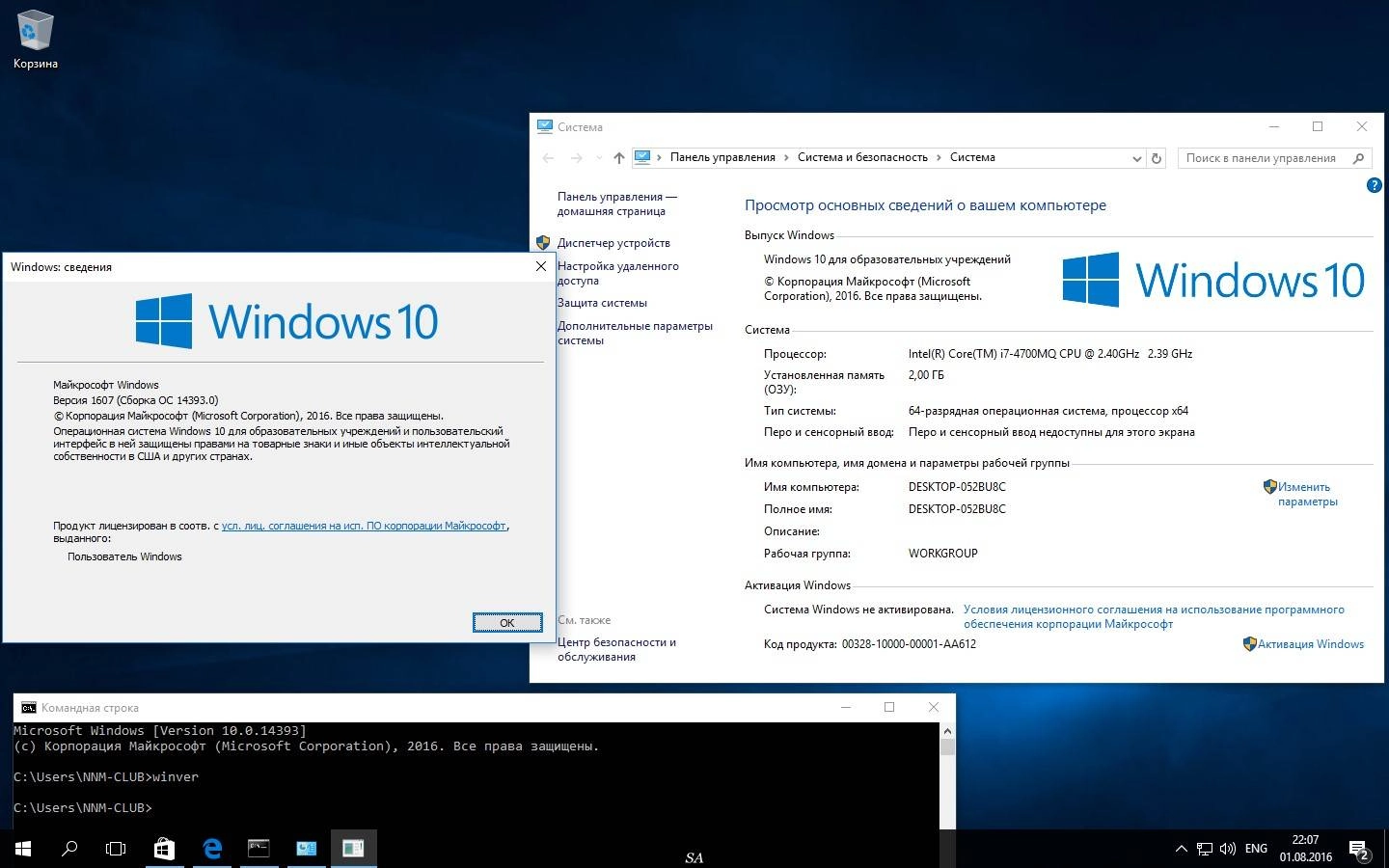The height and width of the screenshot is (868, 1389).
Task: Click shield icon beside Активация Windows
Action: (1250, 644)
